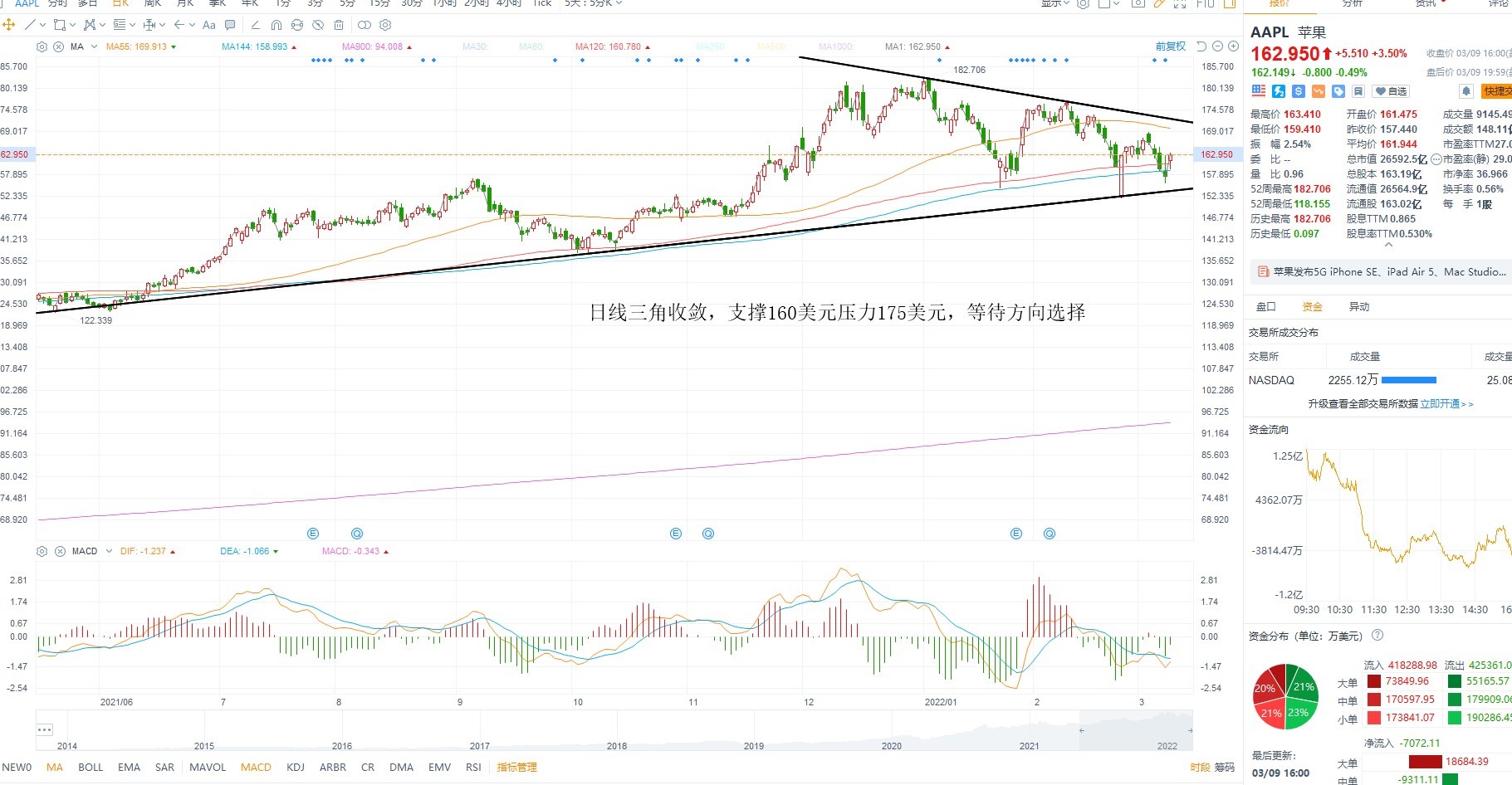The height and width of the screenshot is (785, 1512).
Task: Expand the MA indicator dropdown
Action: click(94, 46)
